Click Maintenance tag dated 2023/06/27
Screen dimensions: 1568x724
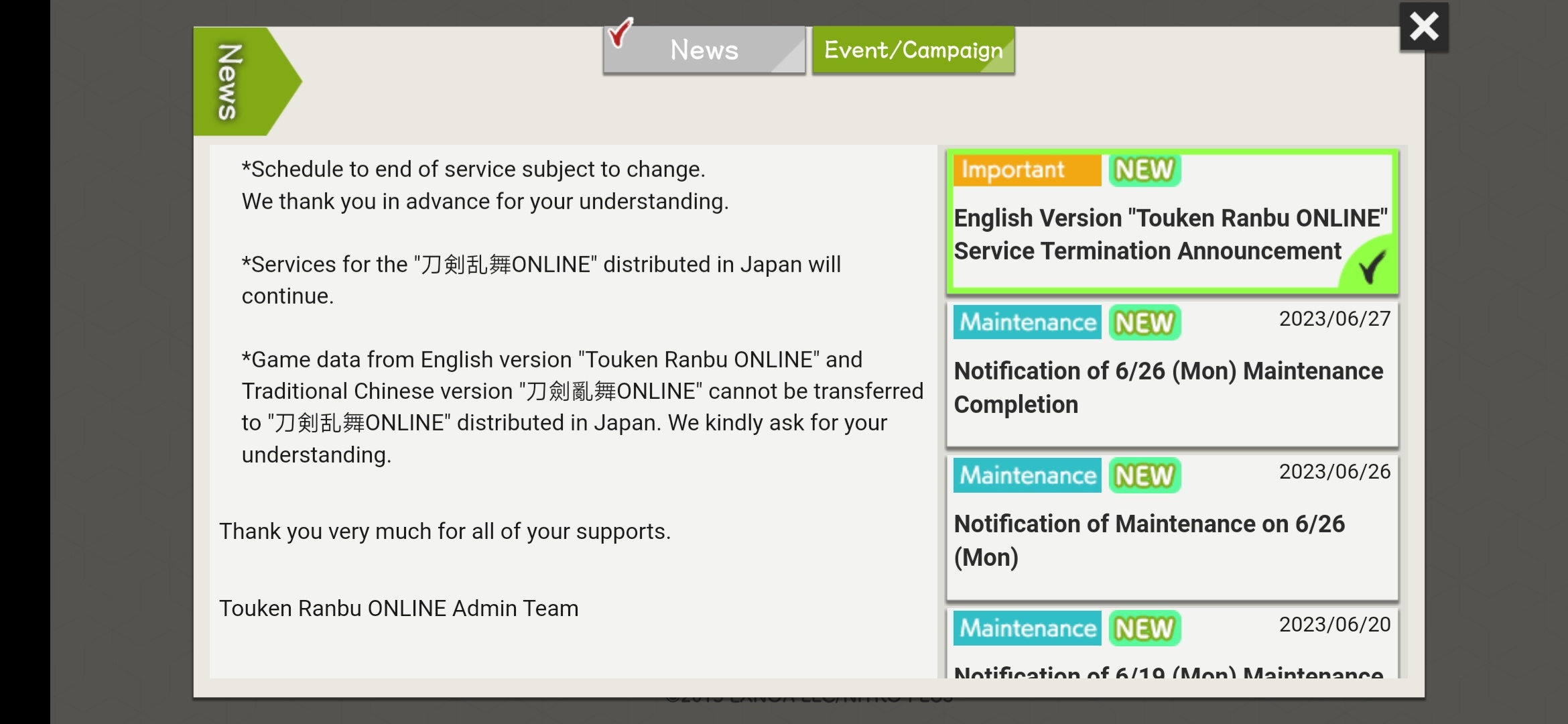1027,322
